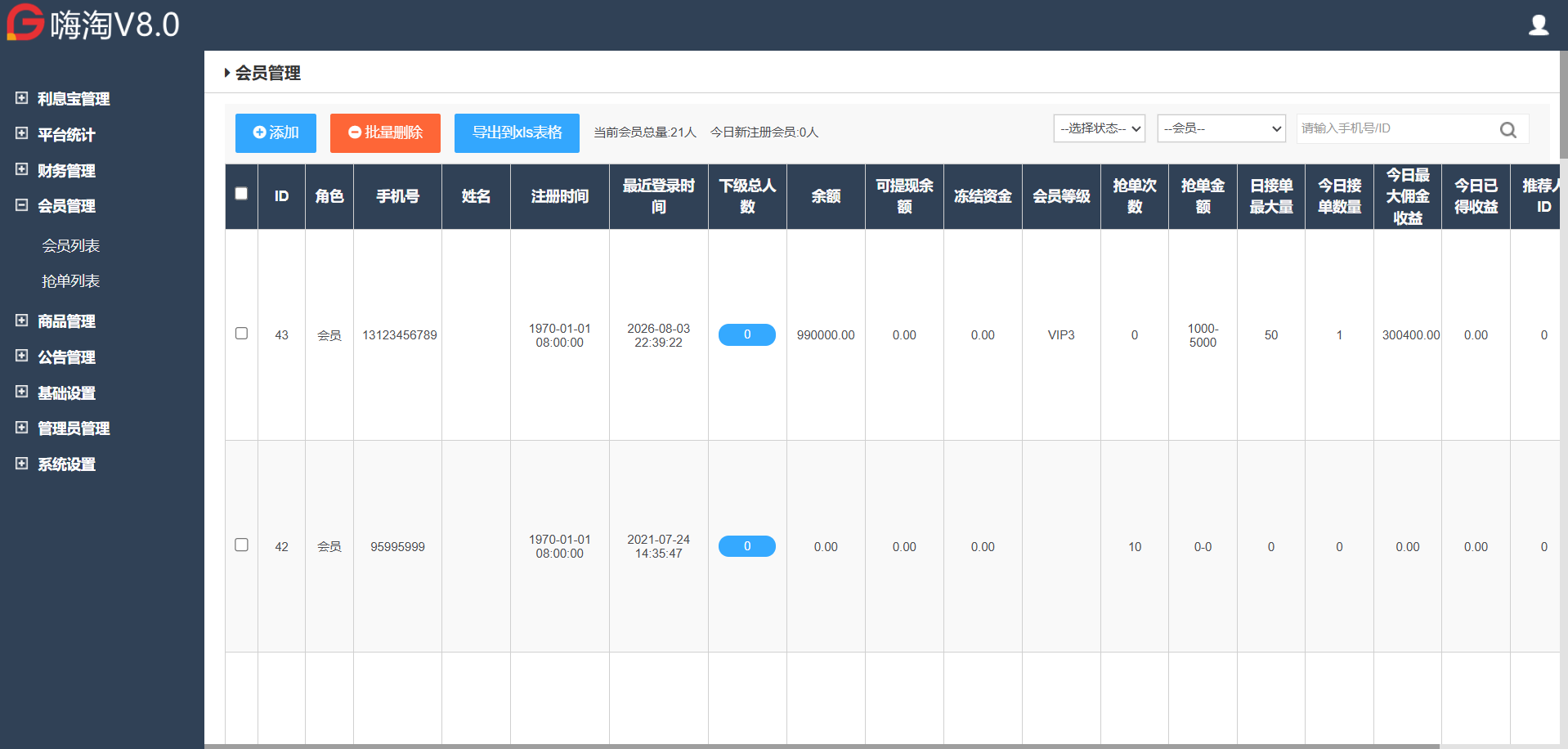This screenshot has width=1568, height=749.
Task: Click the horizontal scrollbar at the bottom
Action: (x=822, y=746)
